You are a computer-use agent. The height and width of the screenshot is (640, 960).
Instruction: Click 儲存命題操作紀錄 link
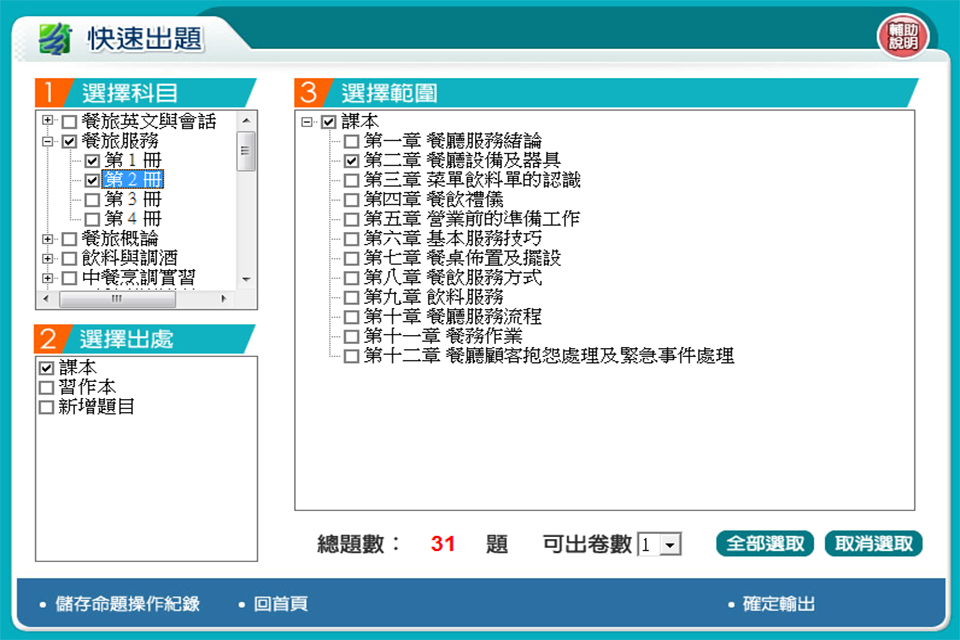(x=127, y=604)
